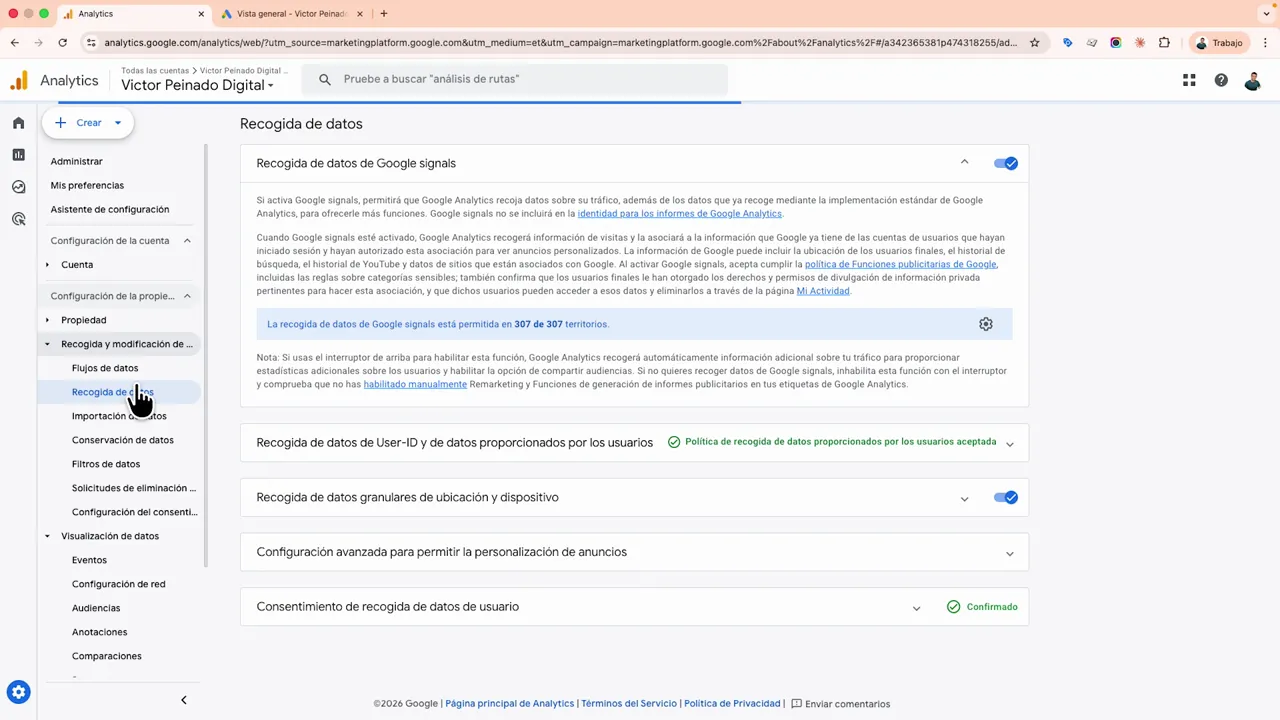Screen dimensions: 1280x720
Task: Open the Reports bar-chart icon in left rail
Action: tap(18, 155)
